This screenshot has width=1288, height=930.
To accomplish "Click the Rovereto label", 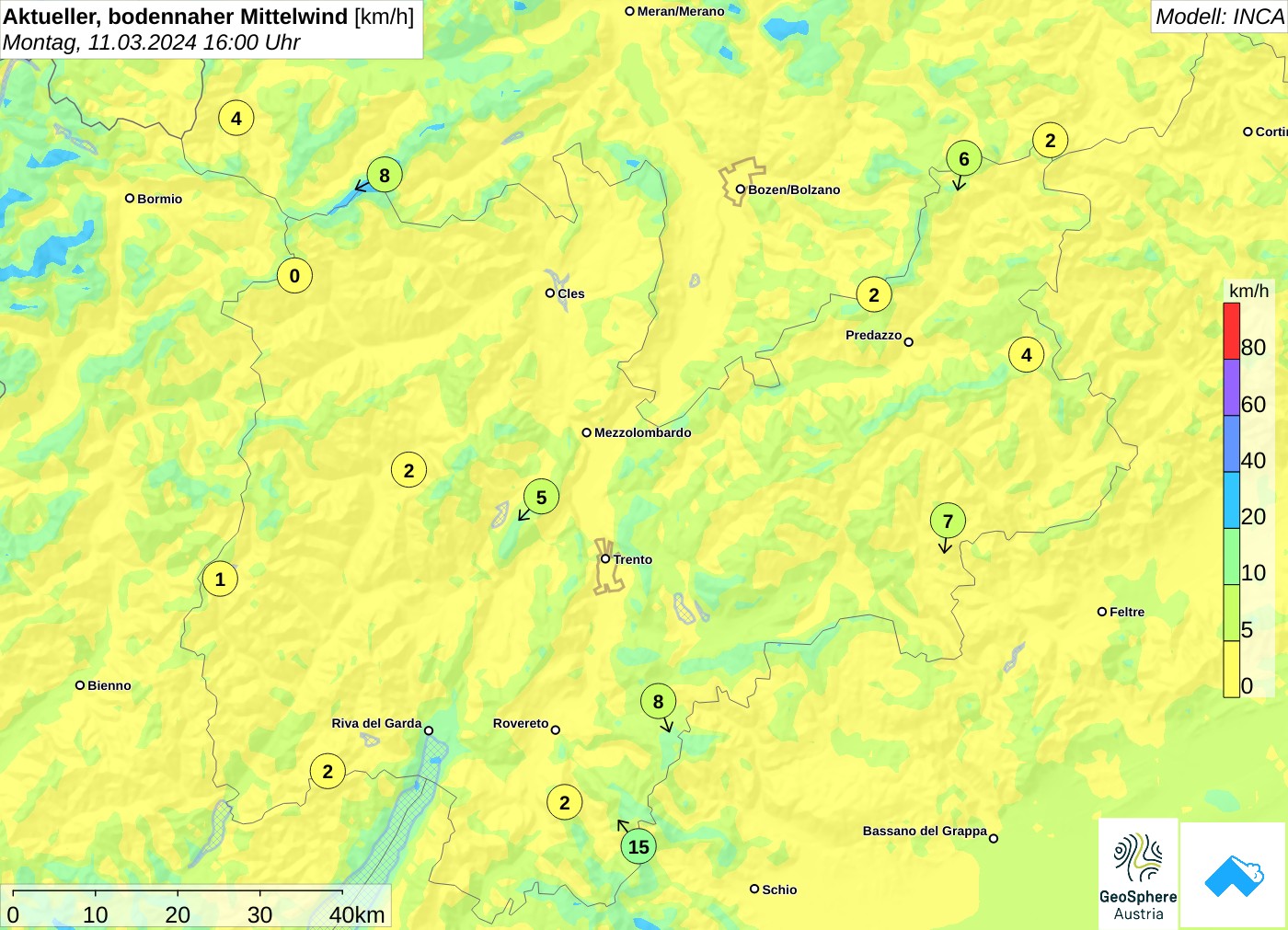I will pyautogui.click(x=521, y=723).
